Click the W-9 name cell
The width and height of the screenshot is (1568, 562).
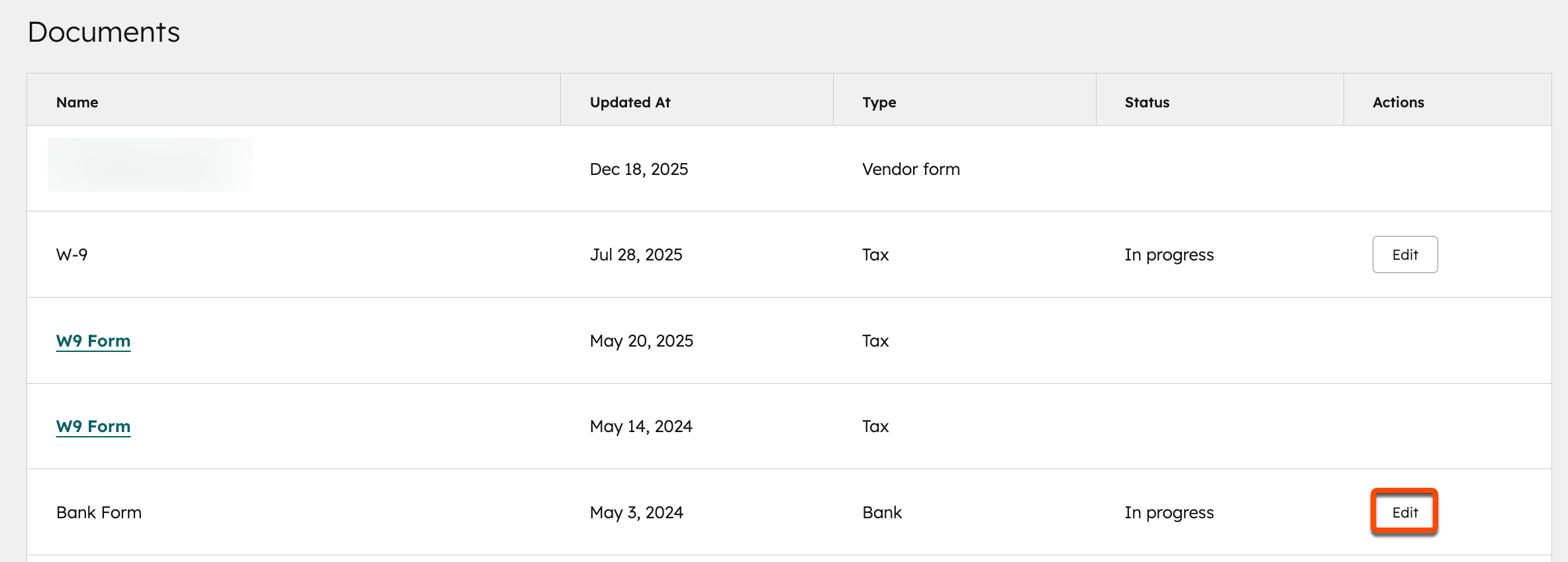coord(73,254)
